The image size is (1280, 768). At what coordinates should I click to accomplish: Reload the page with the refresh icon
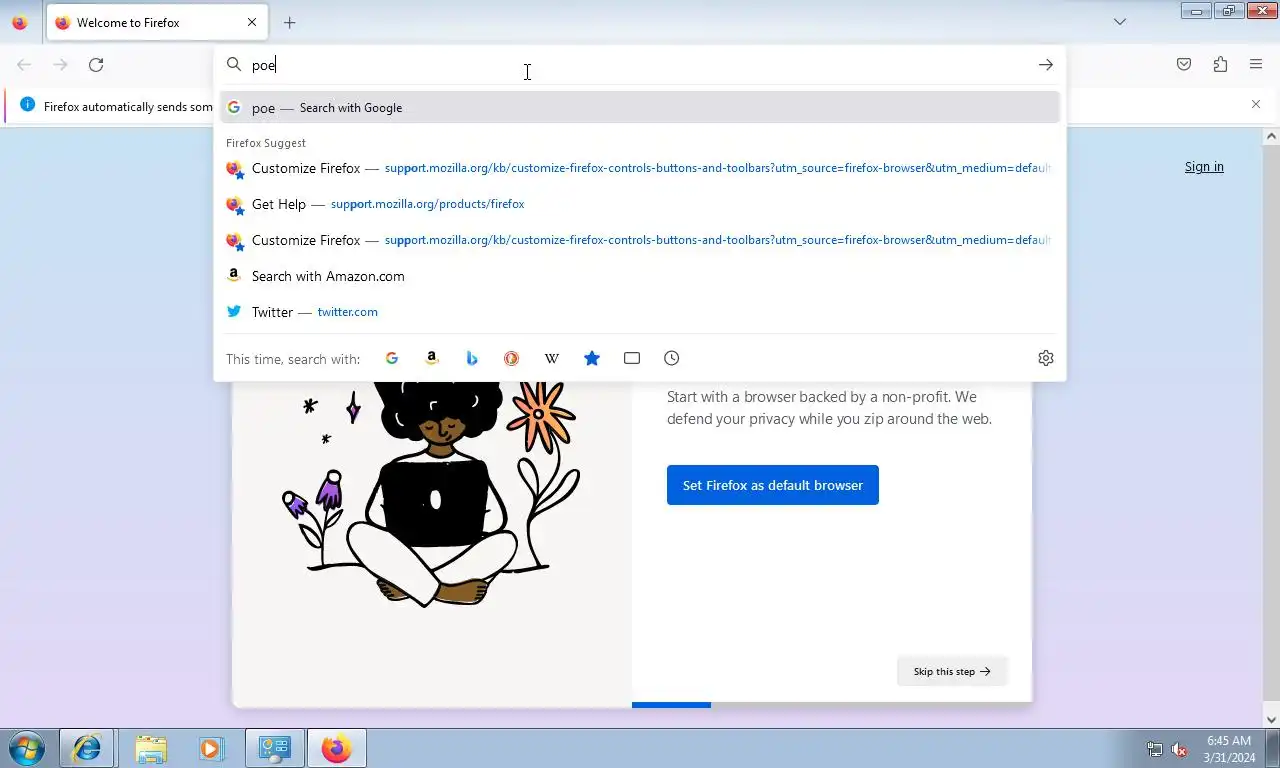pos(96,65)
